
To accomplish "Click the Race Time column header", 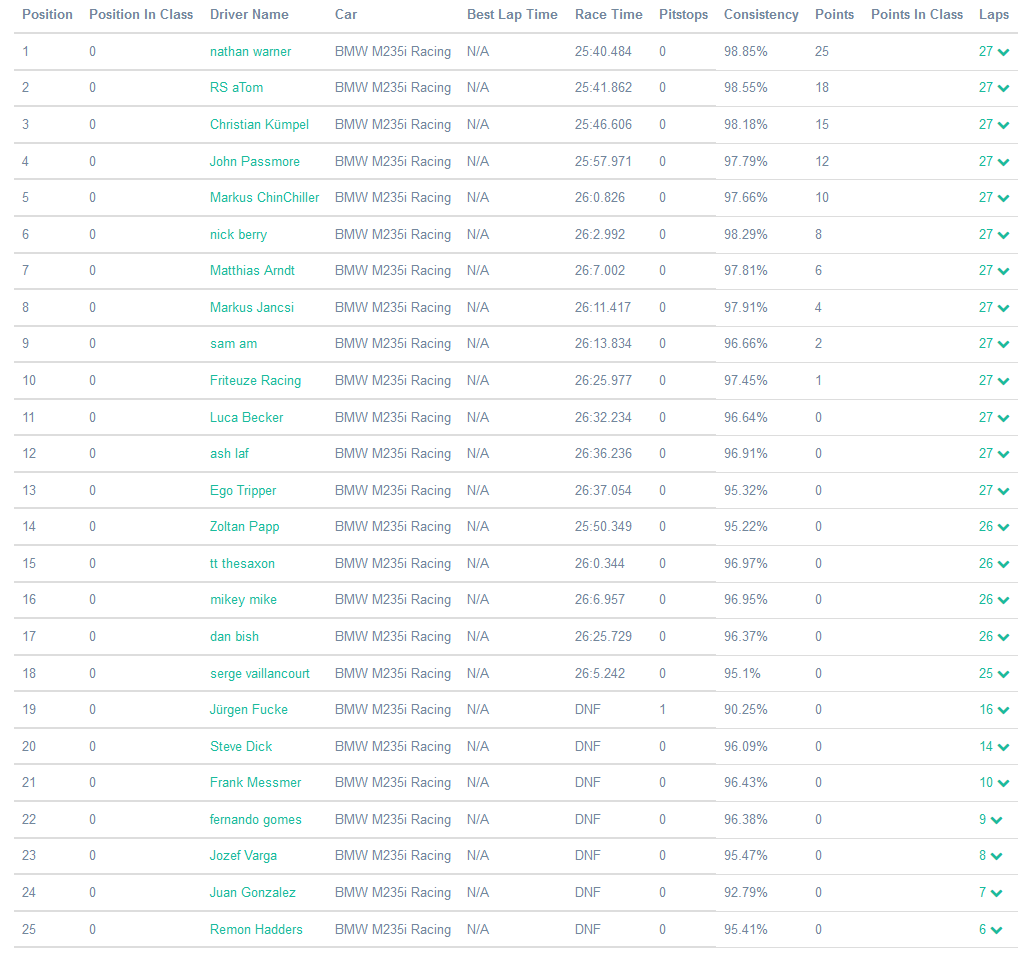I will [x=608, y=15].
